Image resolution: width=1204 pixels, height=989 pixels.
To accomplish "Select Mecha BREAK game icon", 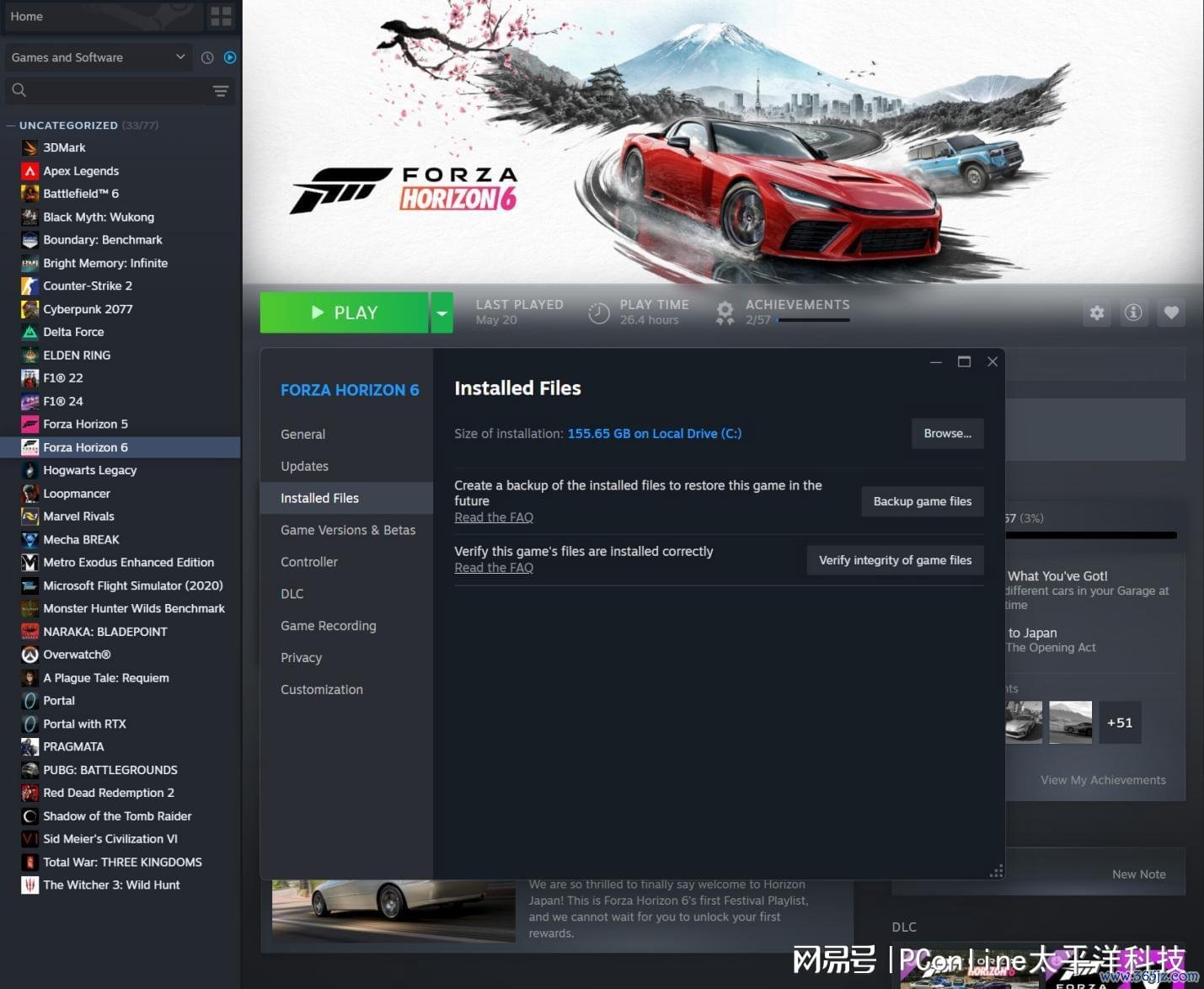I will 29,539.
